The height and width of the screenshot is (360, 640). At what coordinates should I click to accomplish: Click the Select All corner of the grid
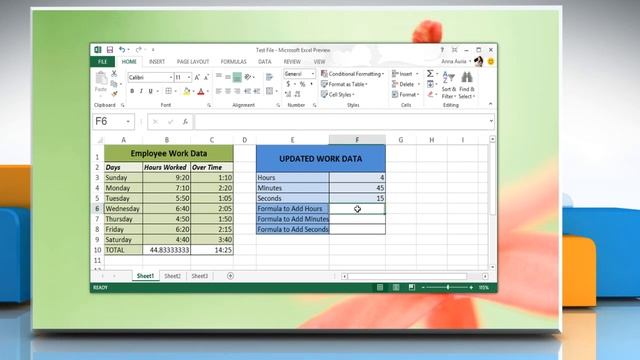99,140
